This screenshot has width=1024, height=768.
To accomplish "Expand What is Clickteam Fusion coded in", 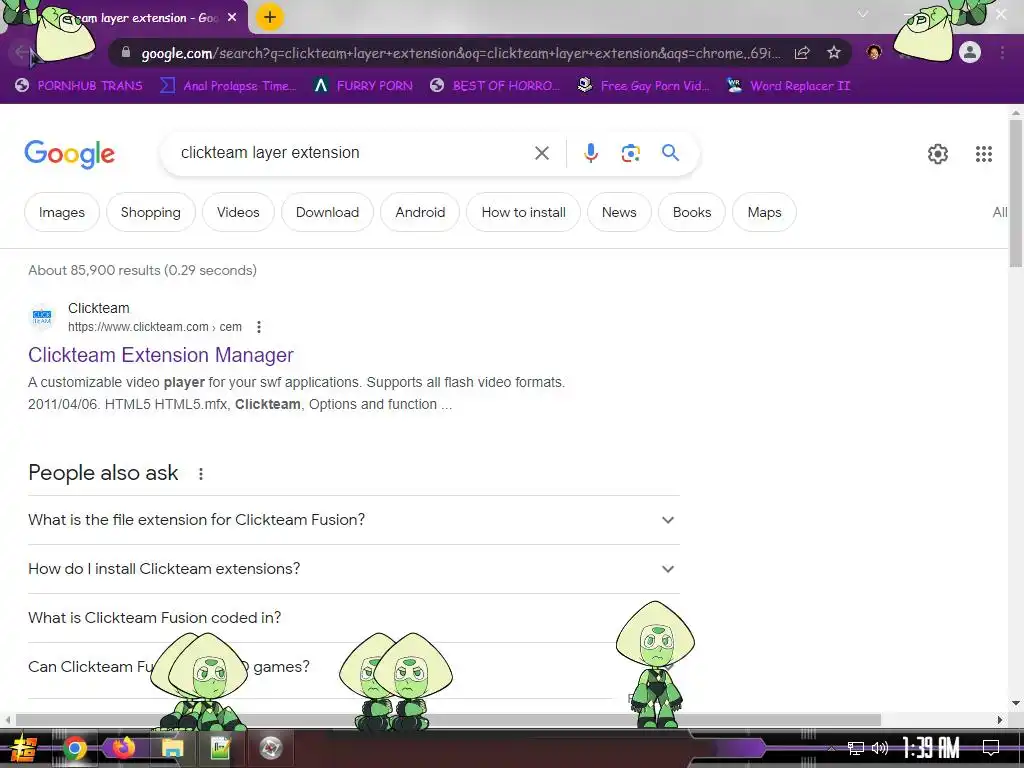I will coord(354,618).
